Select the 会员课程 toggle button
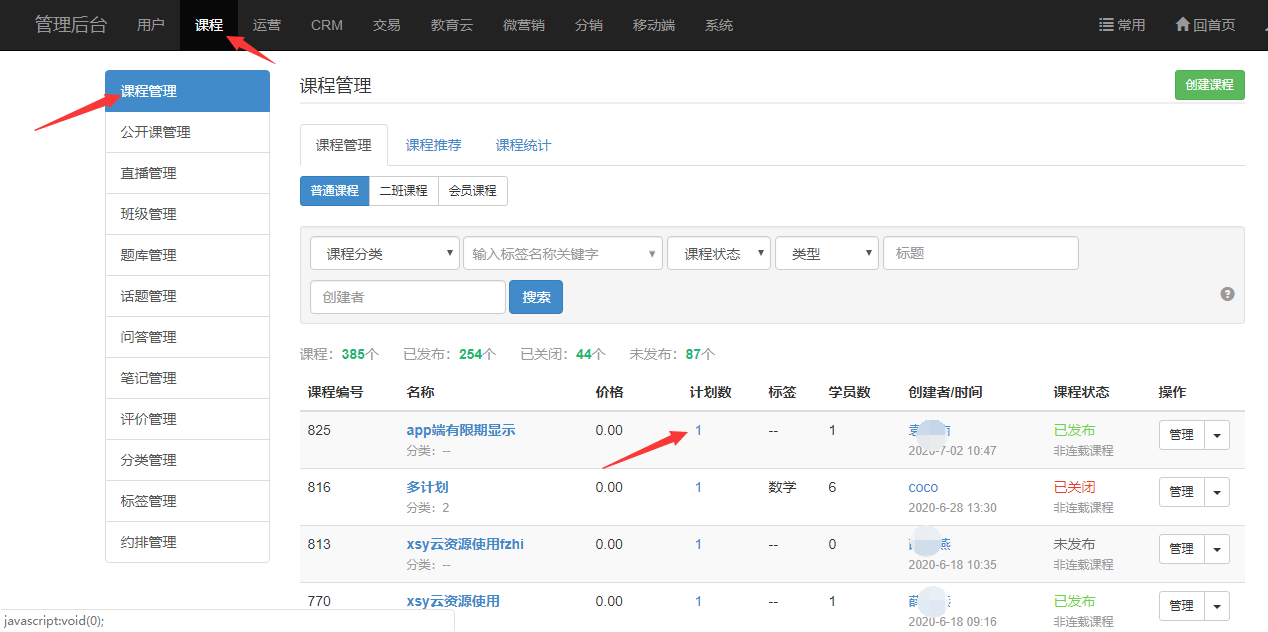Screen dimensions: 1268x632 tap(472, 191)
